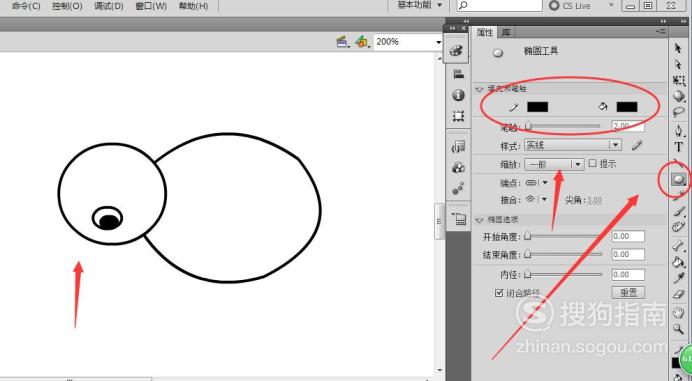Select the Hand tool
This screenshot has height=381, width=692.
click(678, 313)
